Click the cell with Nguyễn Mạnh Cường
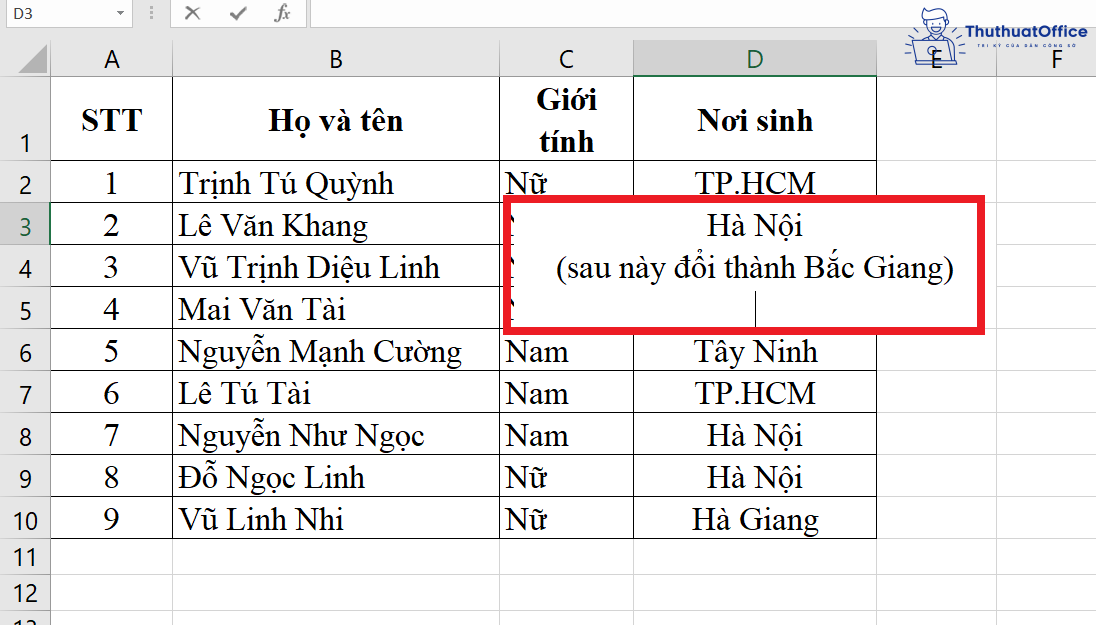Image resolution: width=1096 pixels, height=625 pixels. click(336, 350)
